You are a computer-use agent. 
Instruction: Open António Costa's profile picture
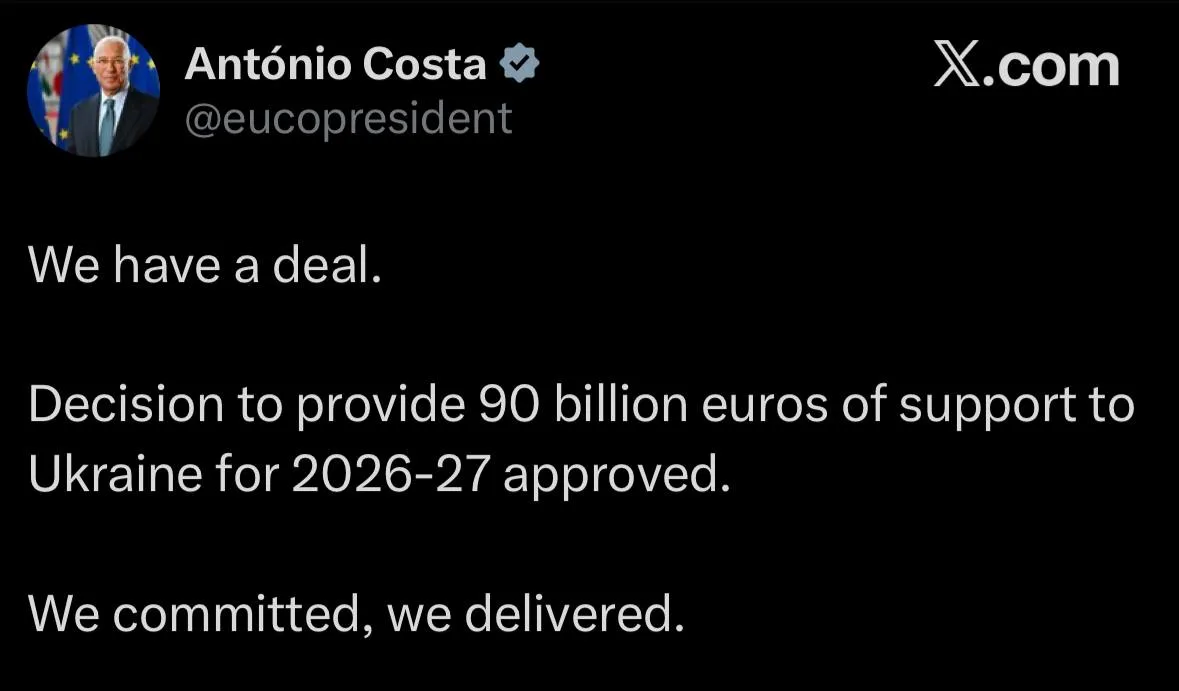(x=93, y=91)
